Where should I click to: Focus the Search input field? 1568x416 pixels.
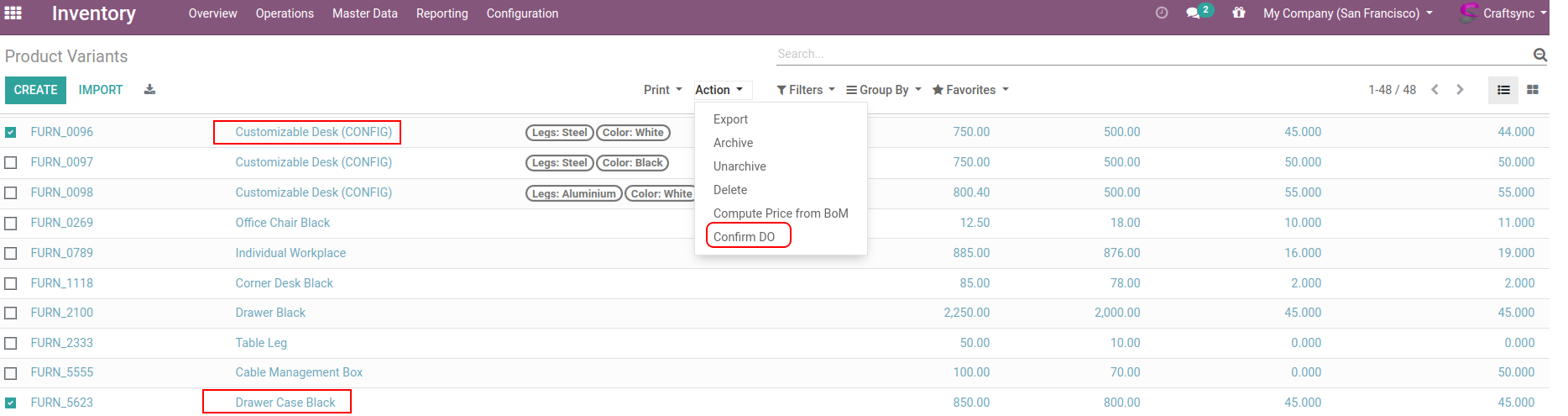click(x=1150, y=54)
